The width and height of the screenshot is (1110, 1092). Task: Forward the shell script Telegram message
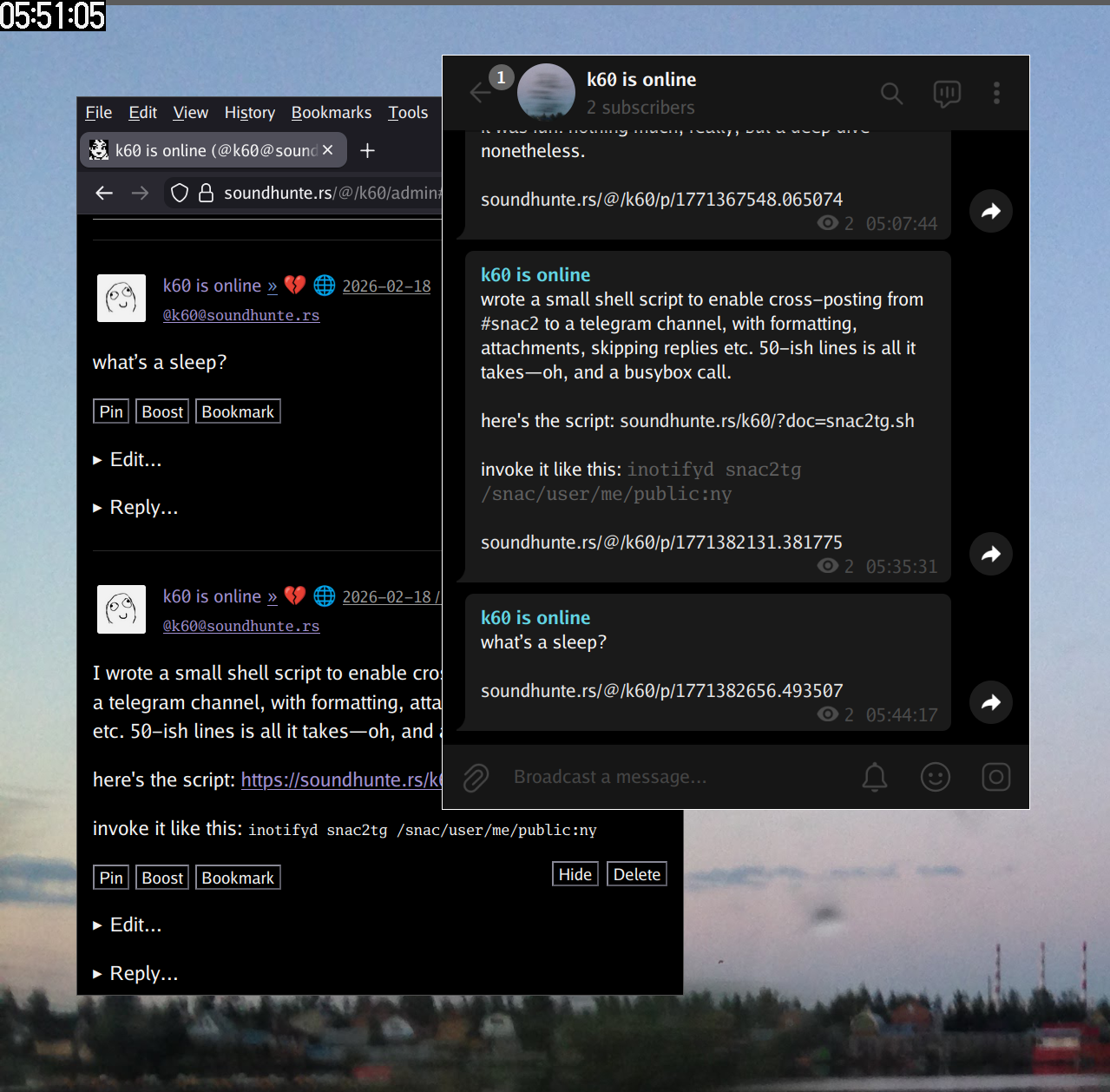990,554
